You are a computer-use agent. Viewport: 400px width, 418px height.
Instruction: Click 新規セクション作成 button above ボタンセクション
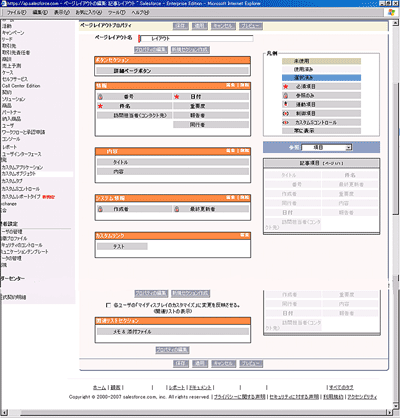pos(190,50)
